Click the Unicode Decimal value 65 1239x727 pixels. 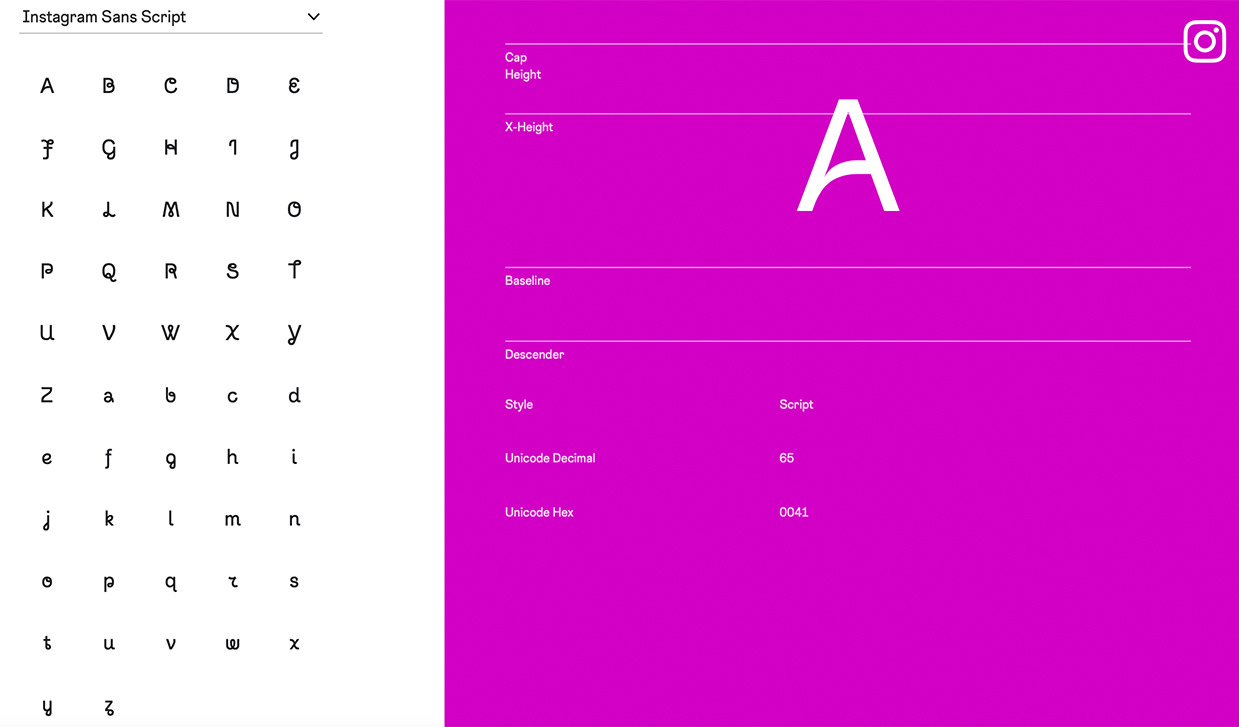tap(787, 458)
